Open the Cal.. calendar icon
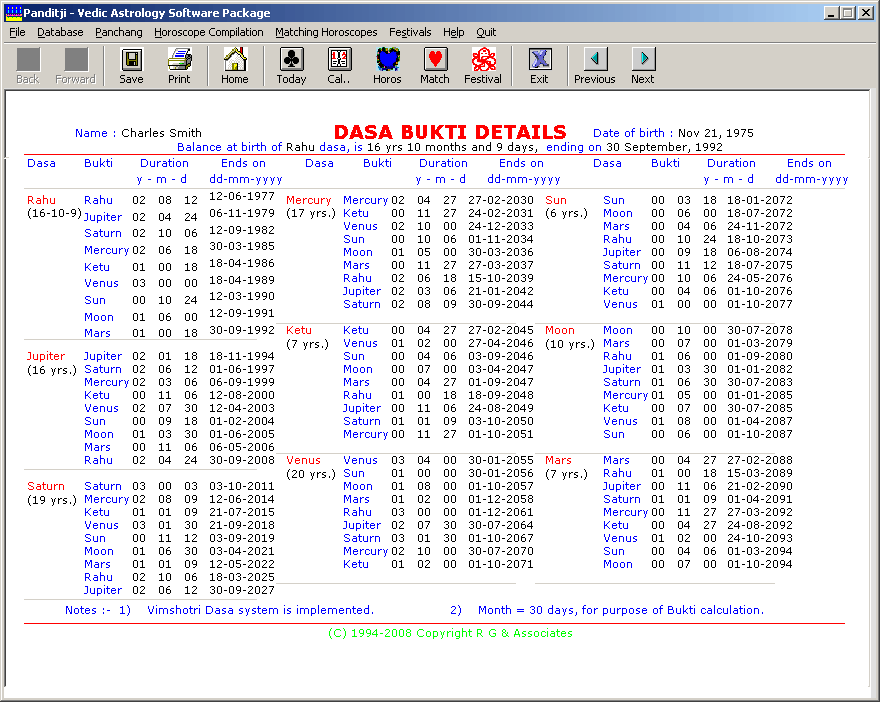 click(x=339, y=60)
